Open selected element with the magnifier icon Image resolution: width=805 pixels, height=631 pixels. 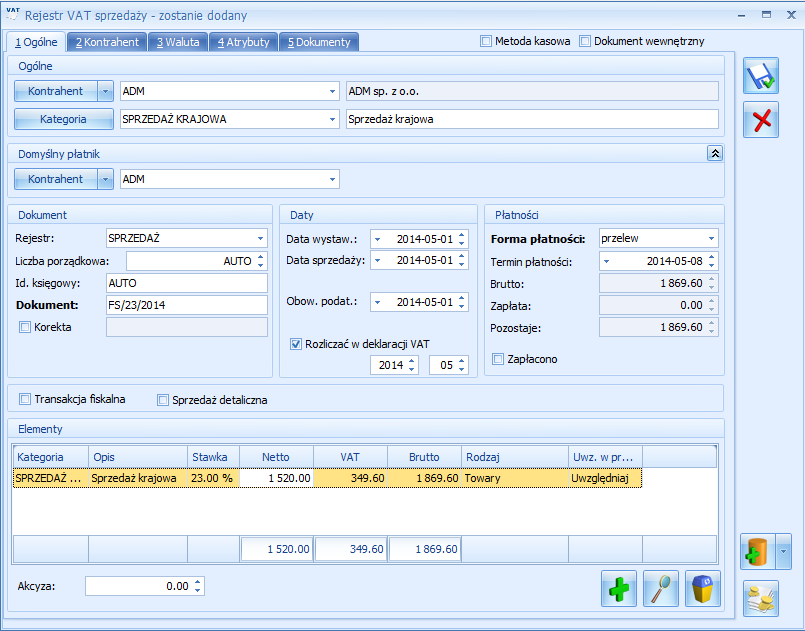point(661,588)
